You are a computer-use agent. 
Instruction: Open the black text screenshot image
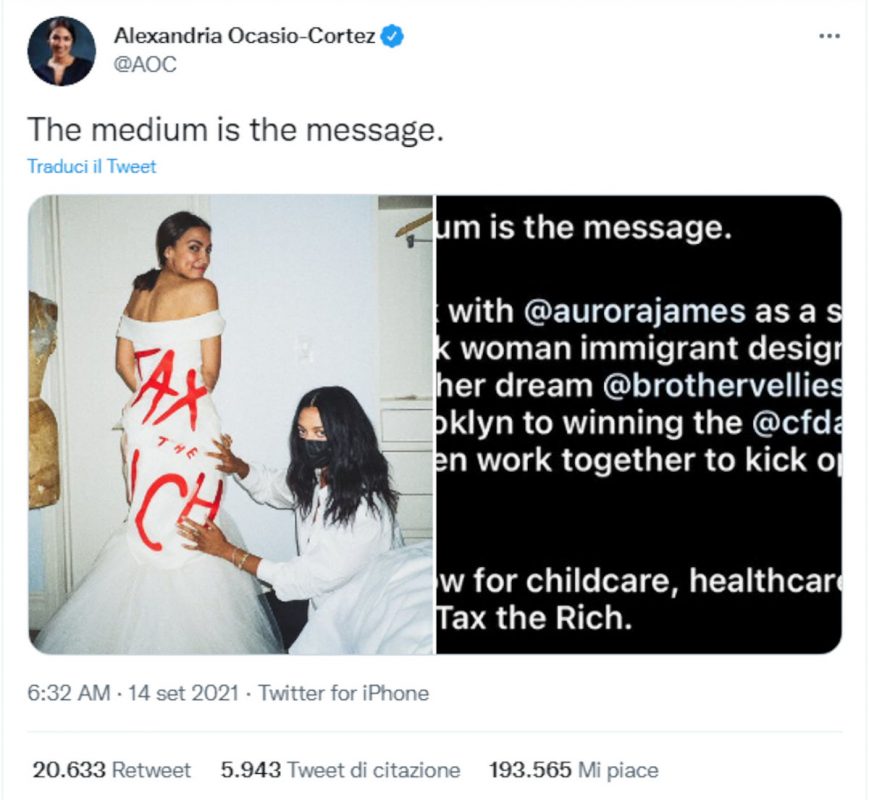pos(639,425)
